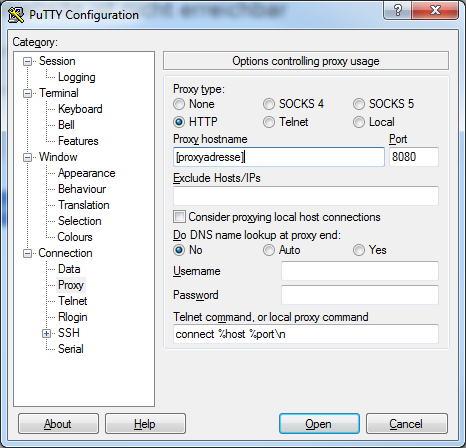This screenshot has height=448, width=466.
Task: Close the PuTTY Configuration window
Action: [435, 11]
